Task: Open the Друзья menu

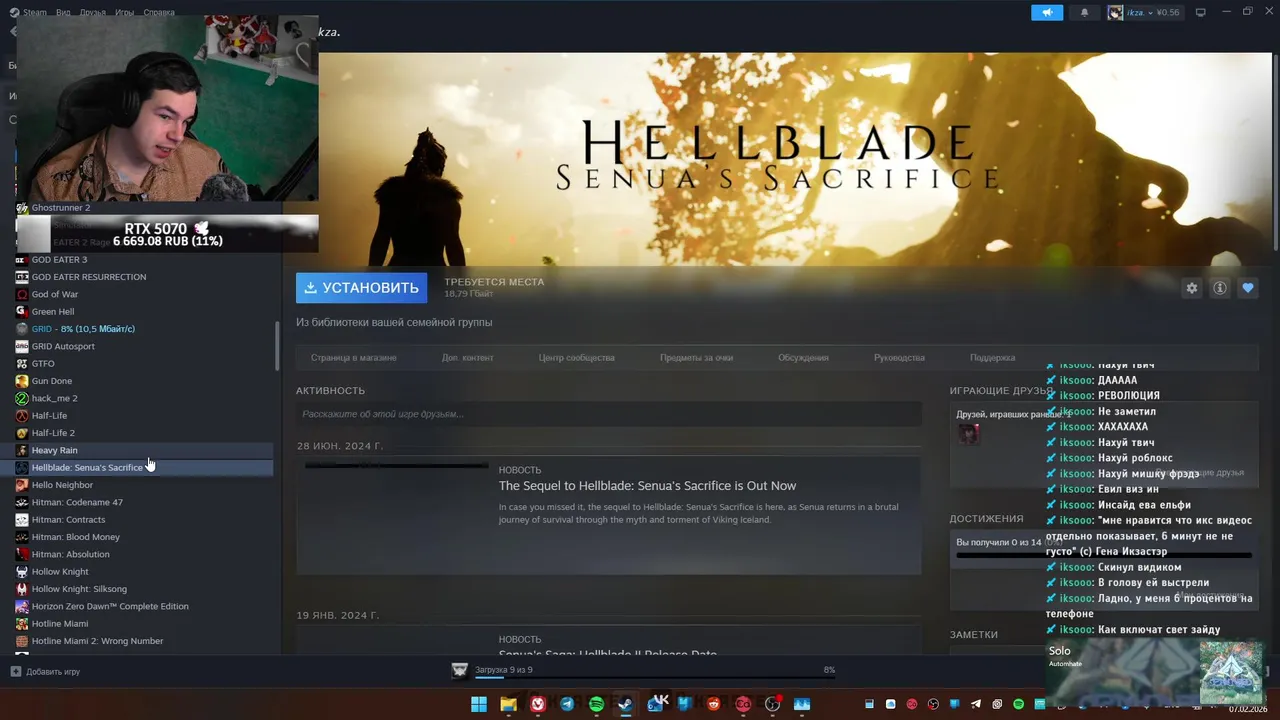Action: point(92,13)
